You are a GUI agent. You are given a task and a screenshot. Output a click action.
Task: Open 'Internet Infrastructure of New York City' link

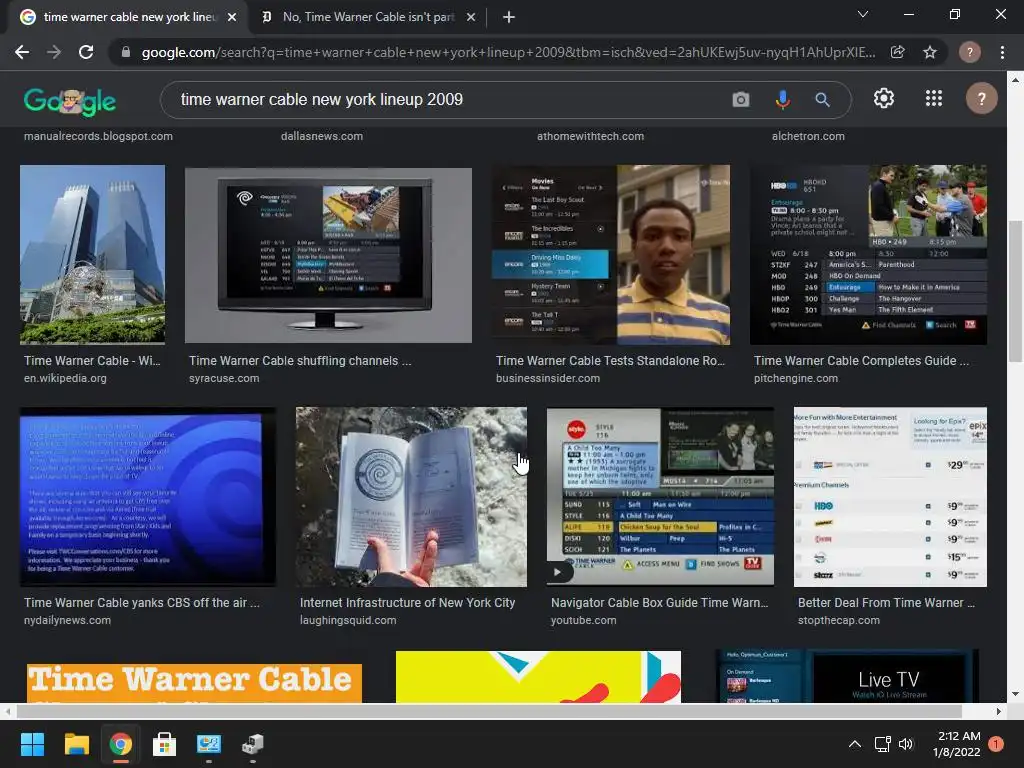[x=408, y=603]
